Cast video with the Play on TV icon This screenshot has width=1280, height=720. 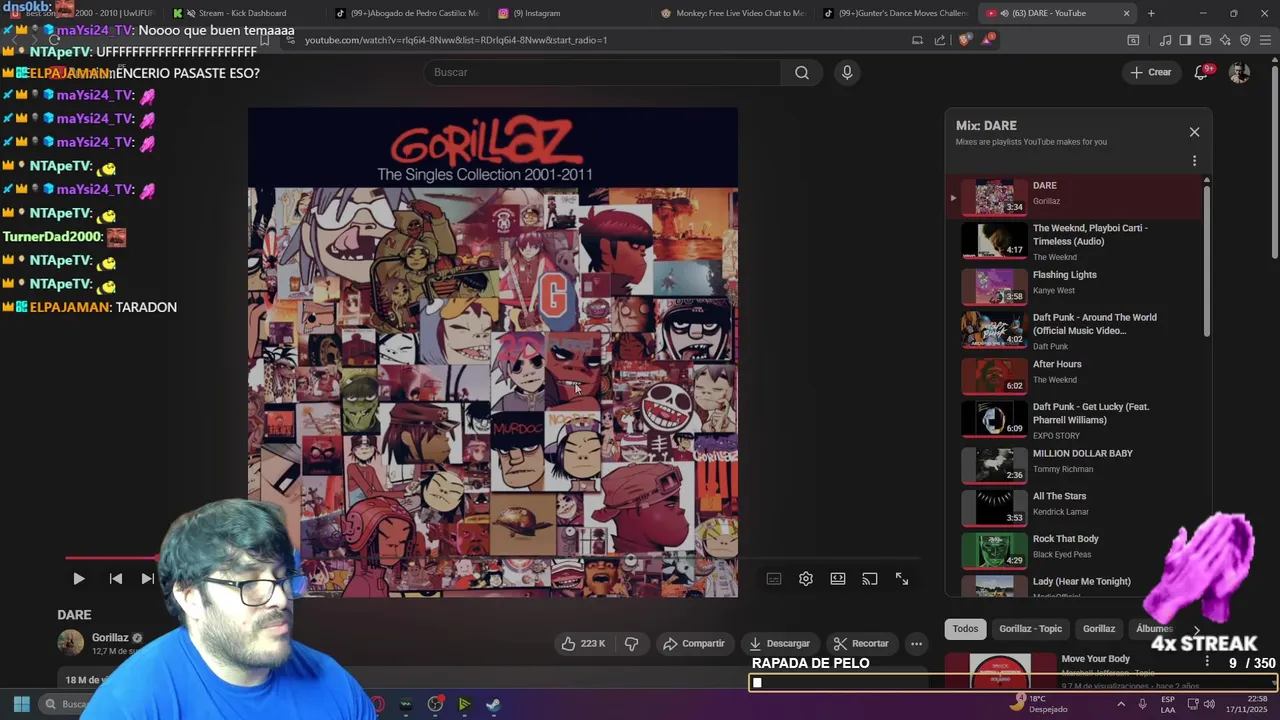click(x=870, y=579)
